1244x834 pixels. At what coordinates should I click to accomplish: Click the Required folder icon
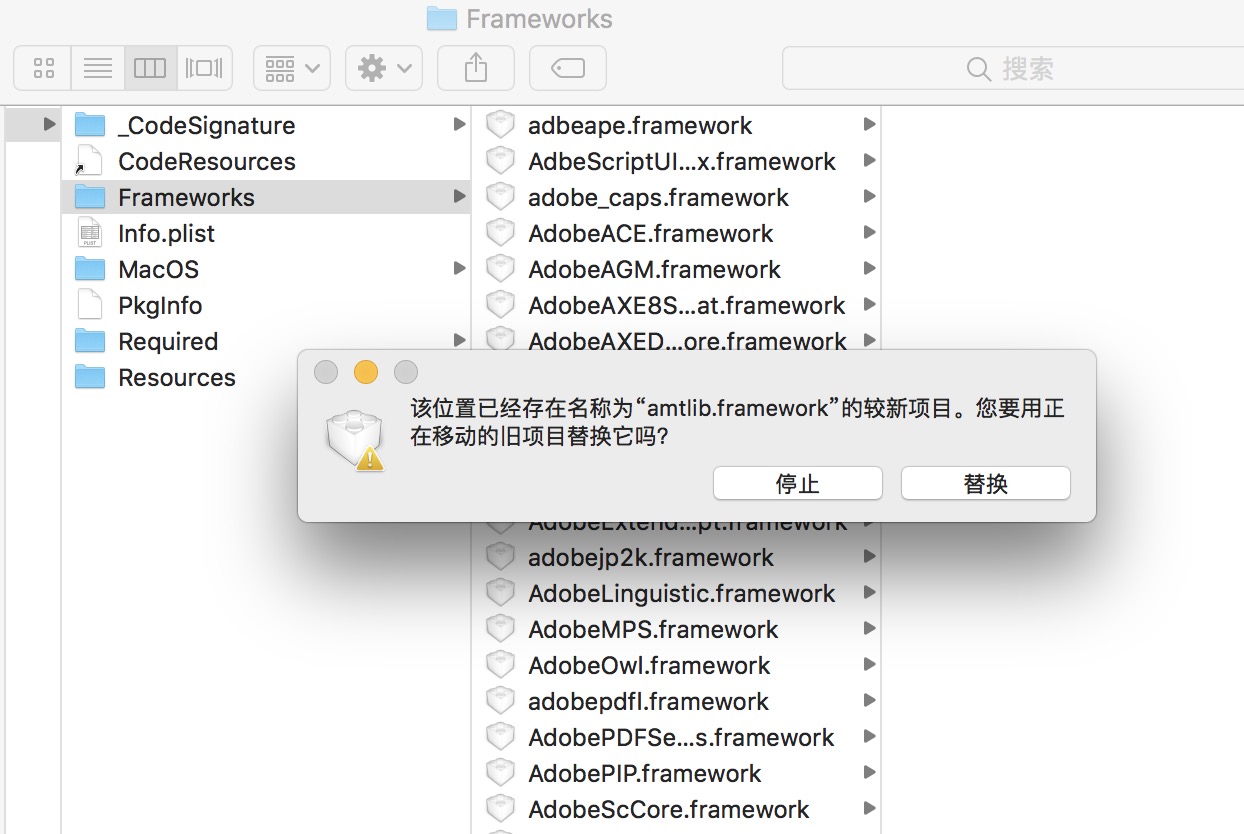[x=90, y=341]
